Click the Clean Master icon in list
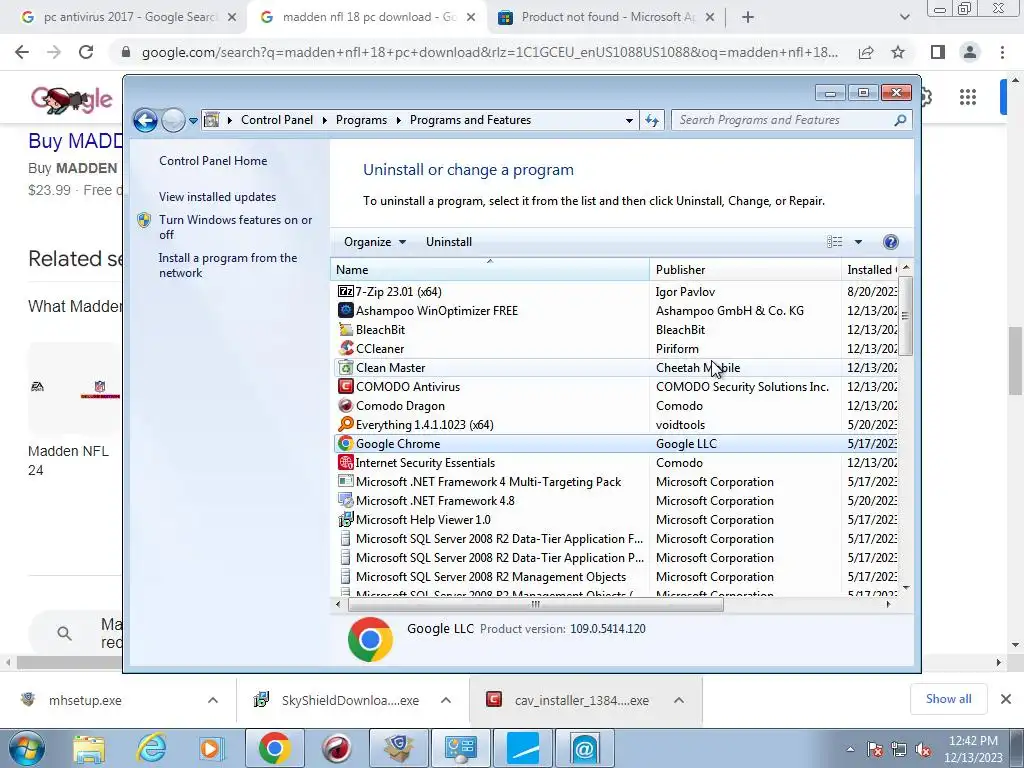Image resolution: width=1024 pixels, height=768 pixels. point(345,368)
